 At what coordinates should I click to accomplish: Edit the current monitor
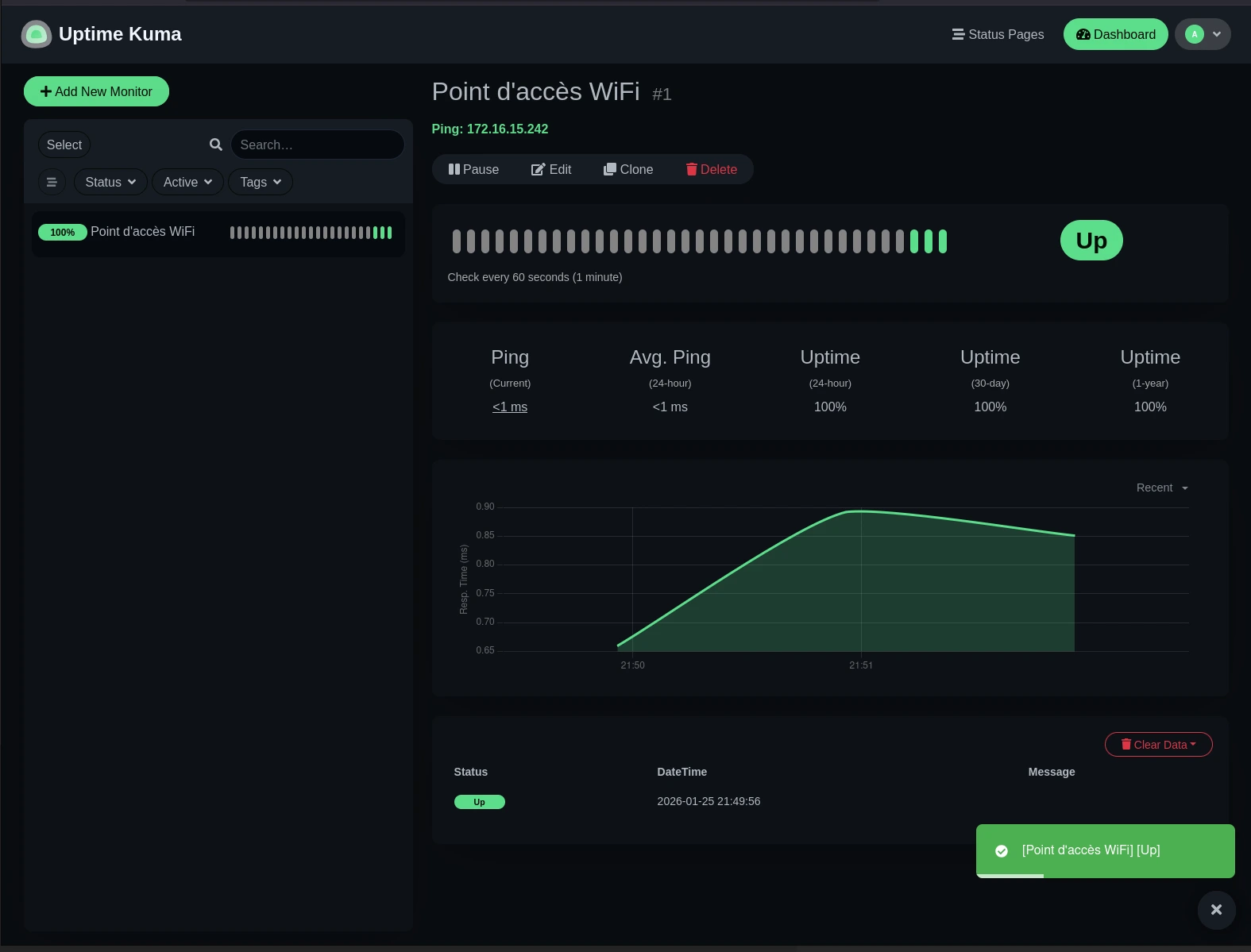pos(551,169)
